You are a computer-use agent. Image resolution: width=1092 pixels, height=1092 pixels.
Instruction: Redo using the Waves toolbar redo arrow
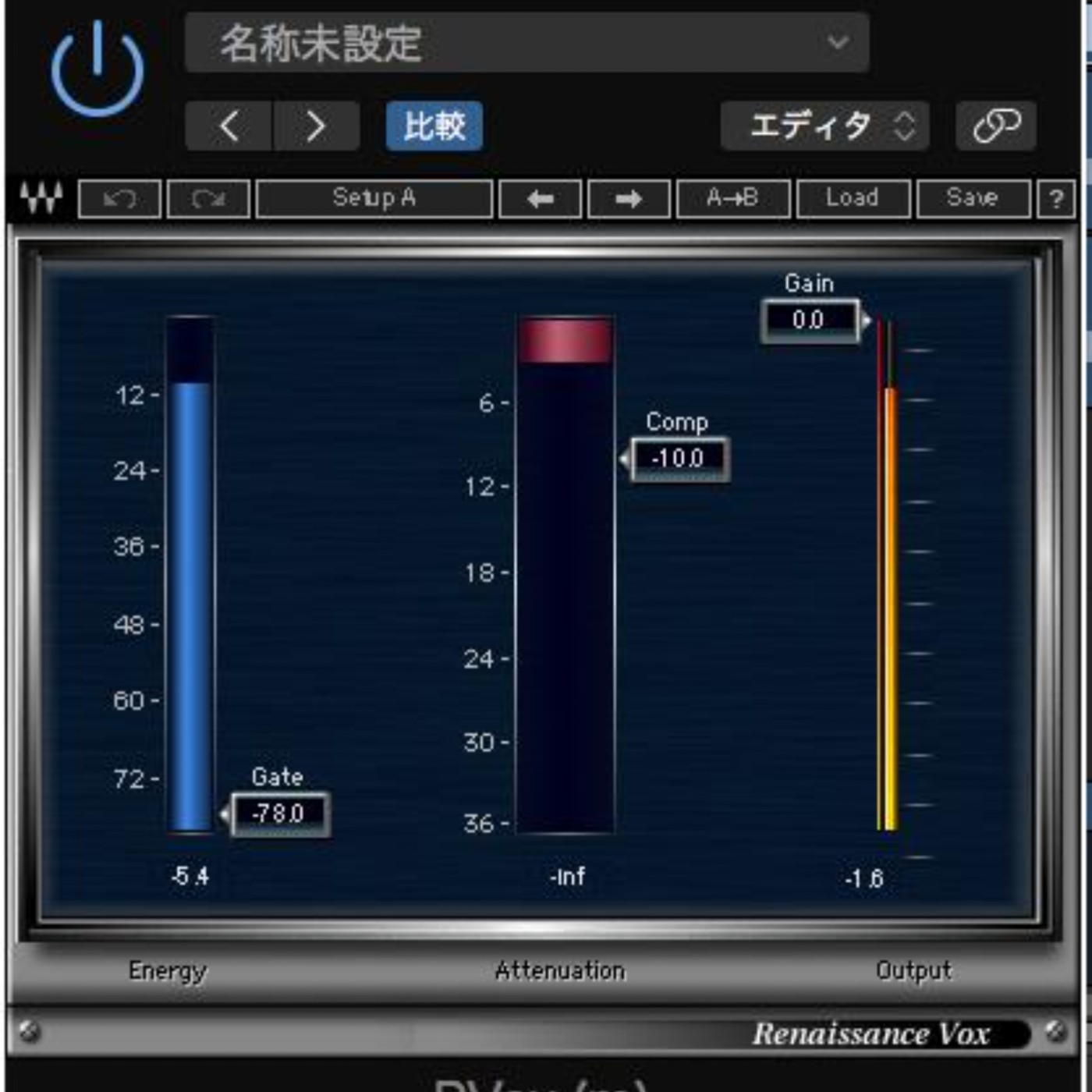pyautogui.click(x=208, y=200)
